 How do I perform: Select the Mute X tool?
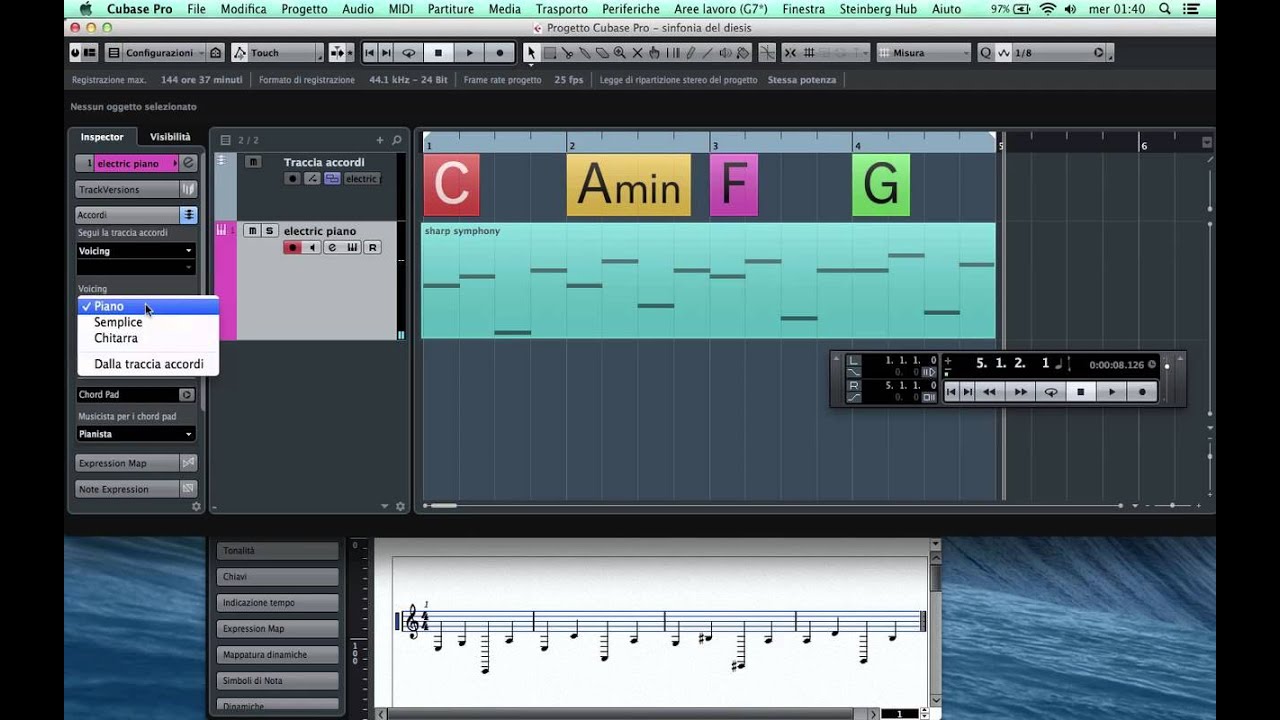tap(637, 52)
